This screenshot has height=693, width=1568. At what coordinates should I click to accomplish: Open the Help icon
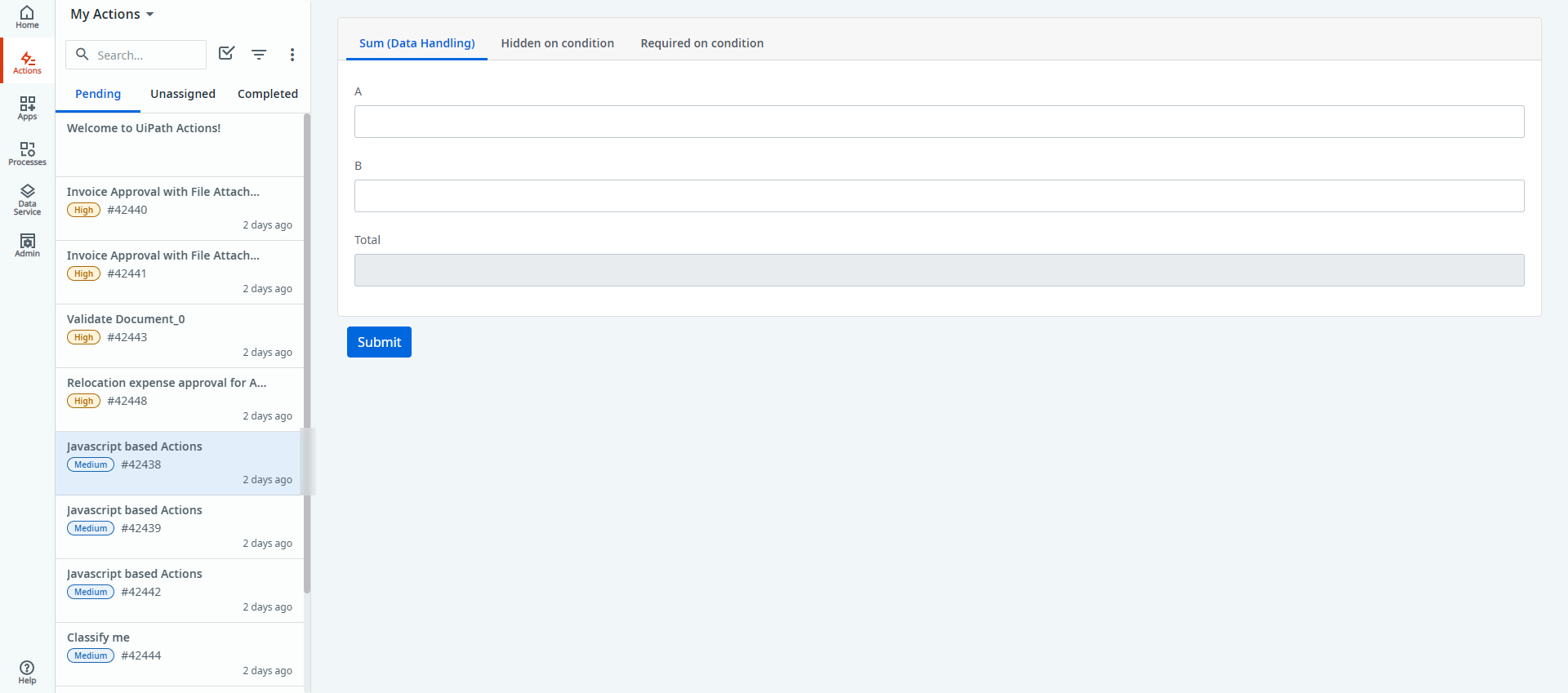tap(27, 672)
